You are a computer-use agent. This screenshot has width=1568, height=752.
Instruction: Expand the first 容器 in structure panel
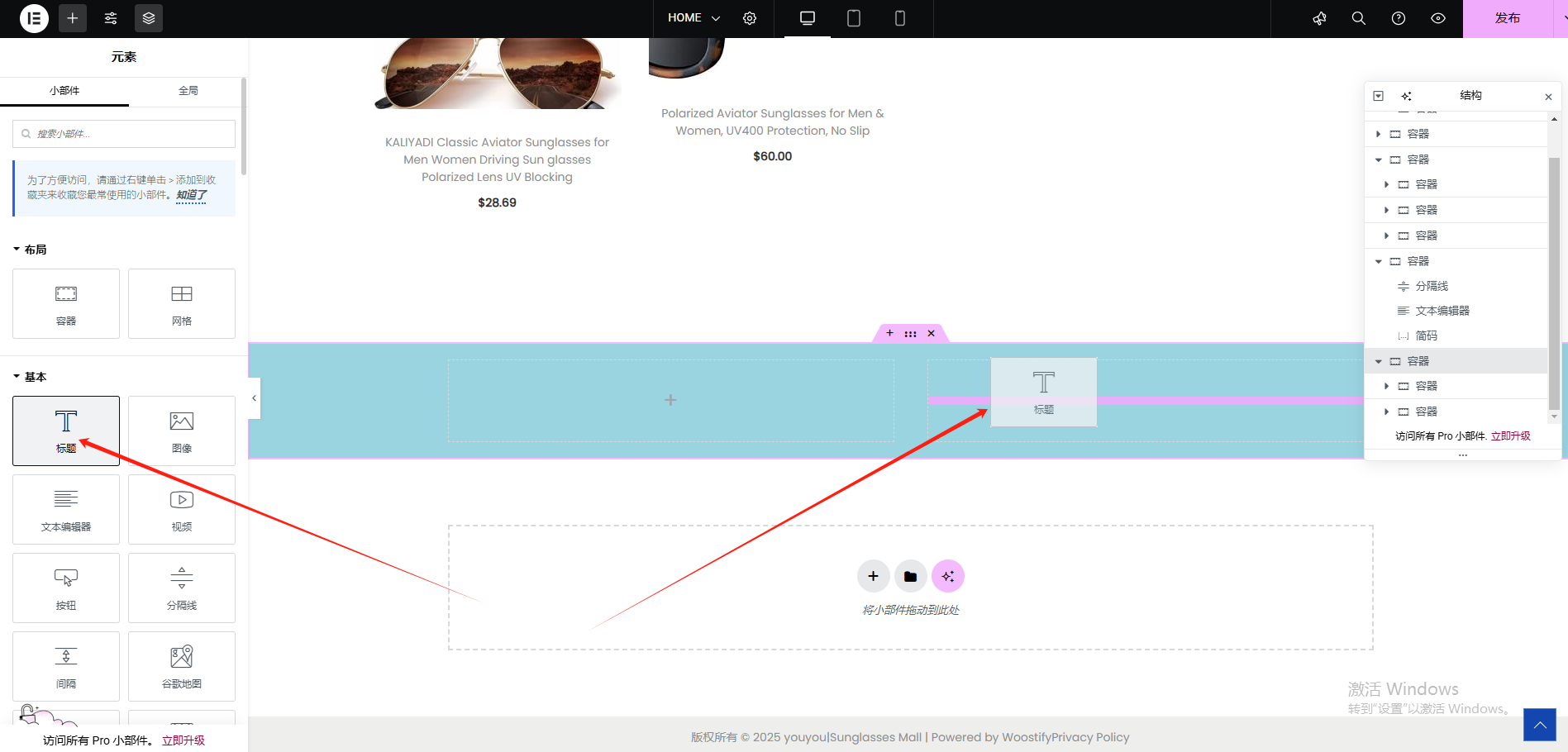(1378, 134)
